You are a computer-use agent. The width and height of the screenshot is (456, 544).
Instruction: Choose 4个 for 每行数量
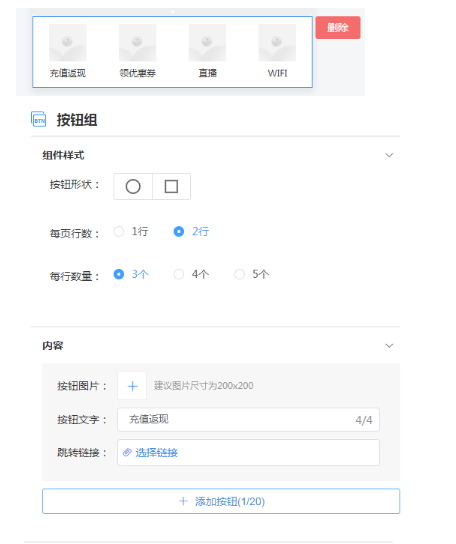click(x=191, y=274)
